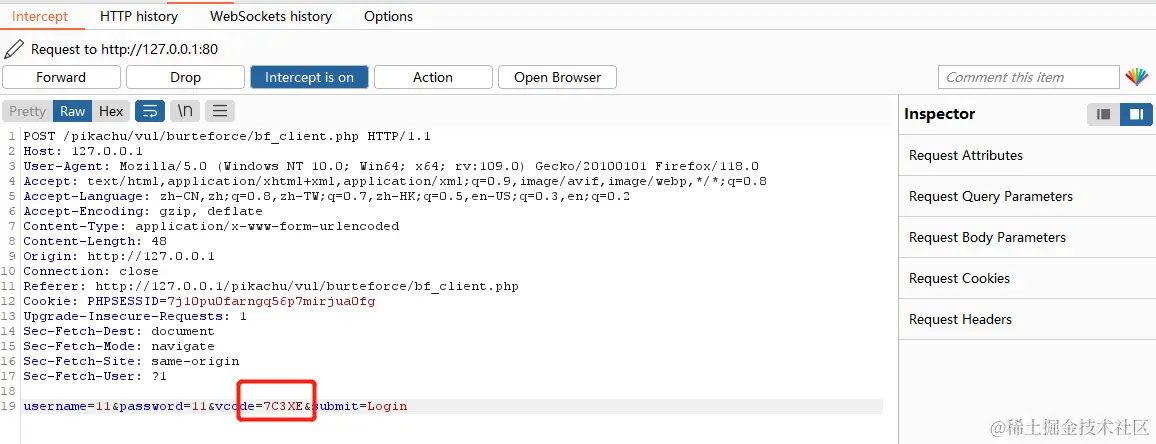Select the Pretty view mode

(28, 111)
